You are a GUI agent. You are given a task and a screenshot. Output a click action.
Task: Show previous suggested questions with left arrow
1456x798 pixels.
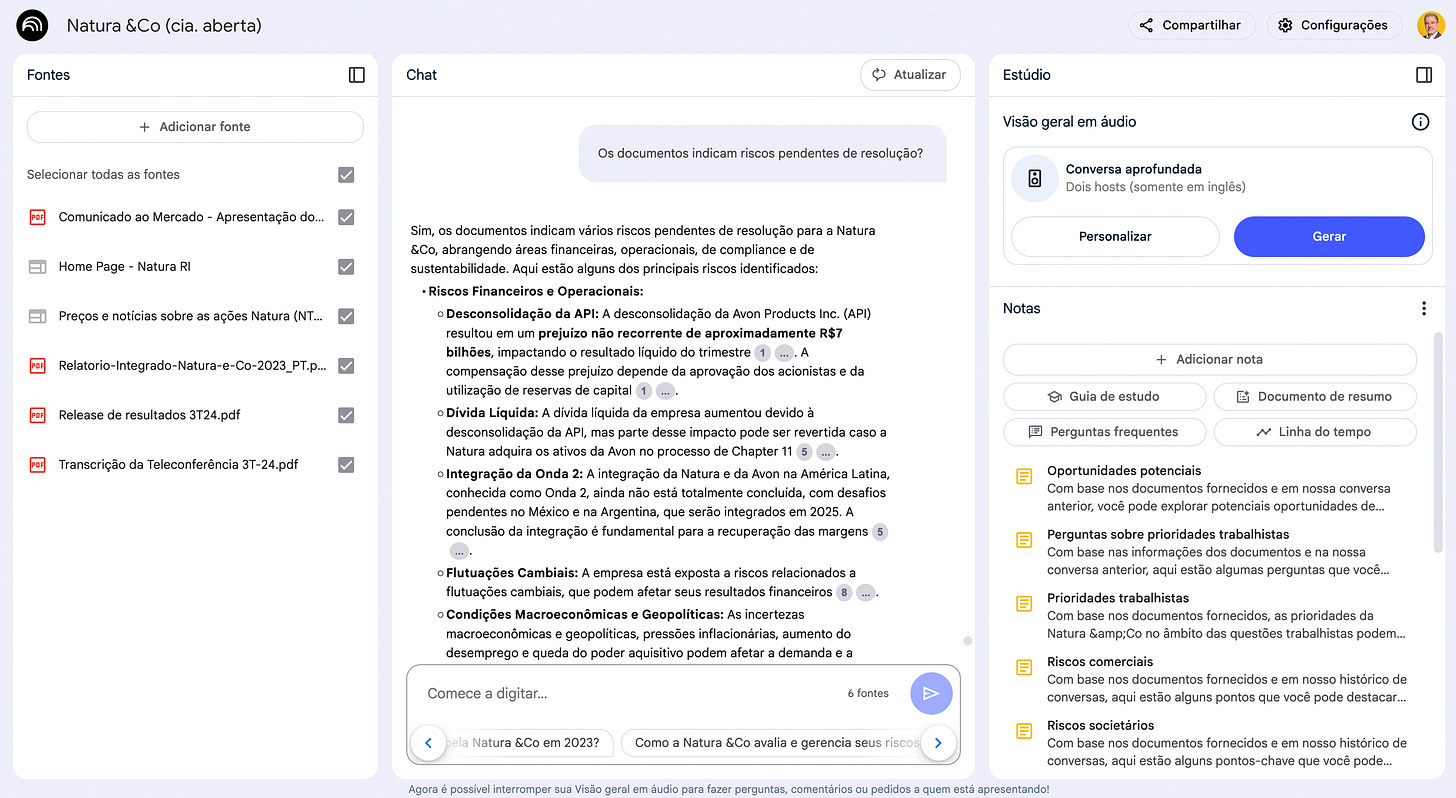click(x=428, y=743)
